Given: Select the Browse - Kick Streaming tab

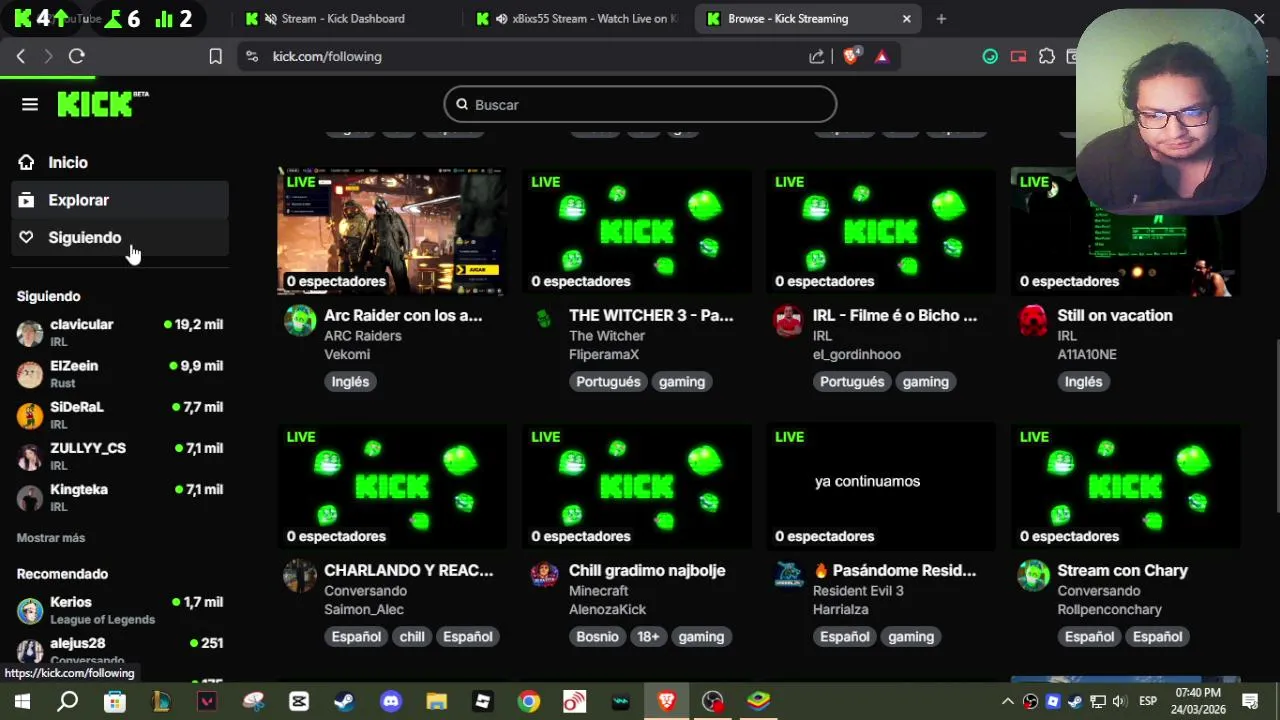Looking at the screenshot, I should 808,18.
